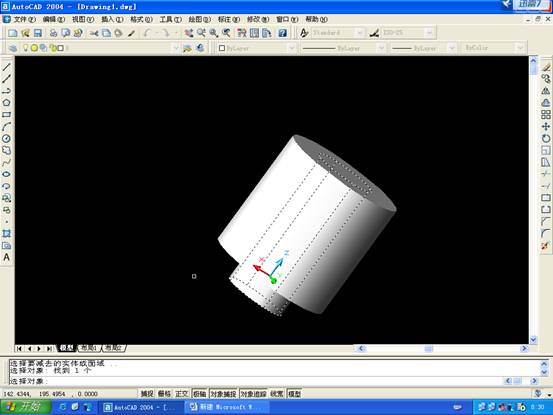Select the Move modify tool
The height and width of the screenshot is (415, 553).
[546, 126]
